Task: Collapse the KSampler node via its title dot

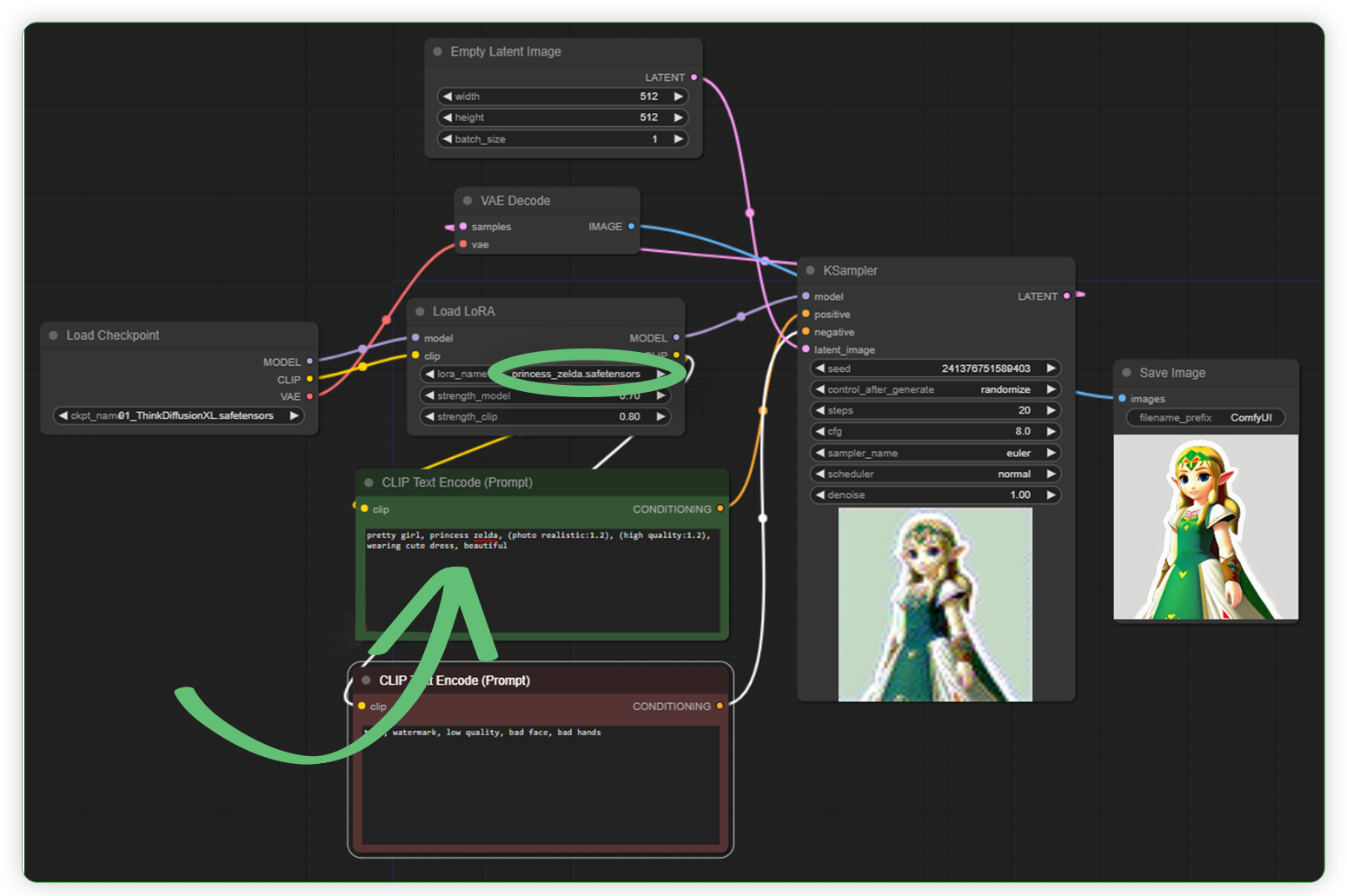Action: point(811,270)
